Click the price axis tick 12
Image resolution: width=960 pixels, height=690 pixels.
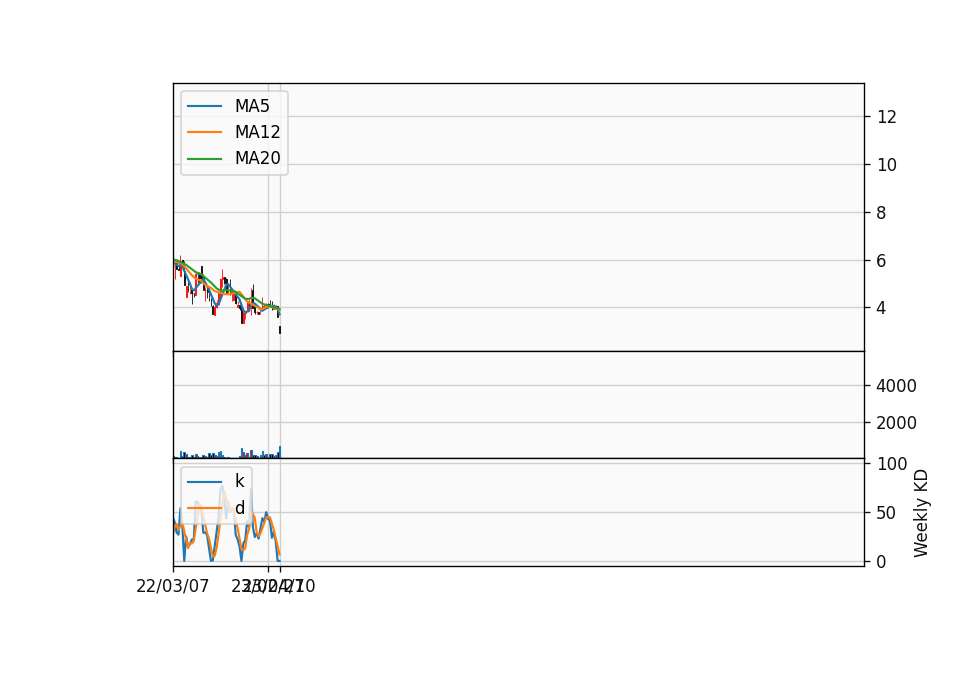(887, 116)
